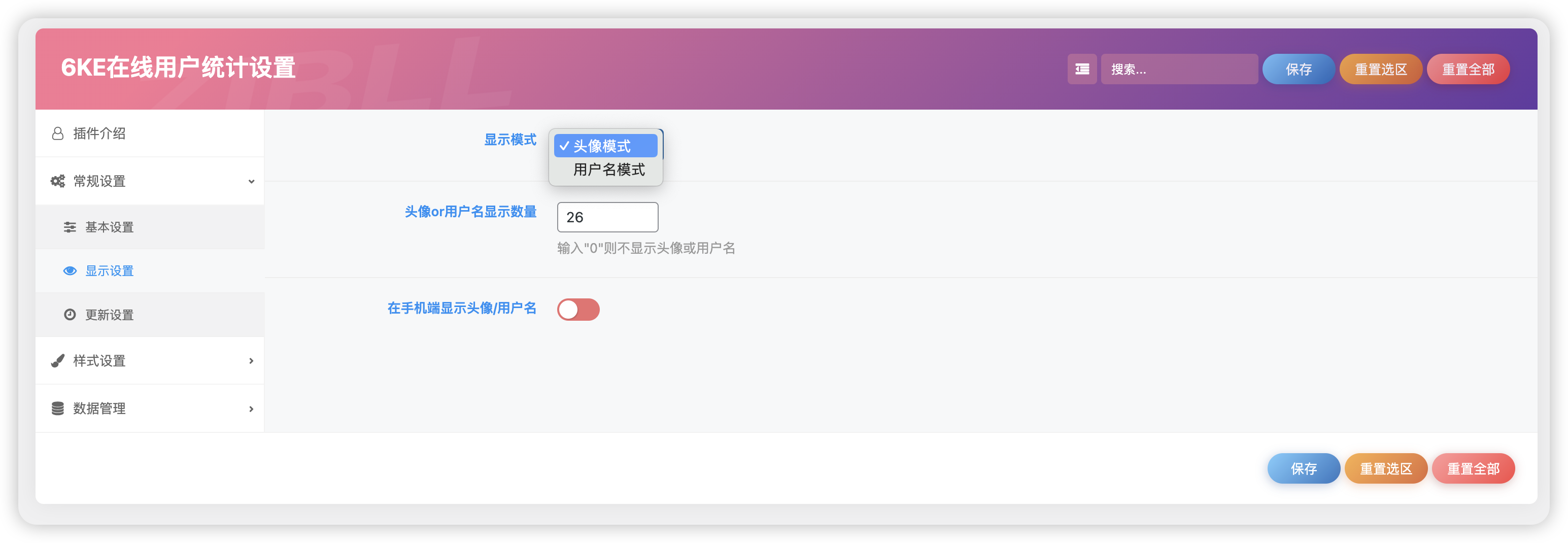Switch to the 更新设置 submenu
This screenshot has width=1568, height=543.
tap(110, 315)
